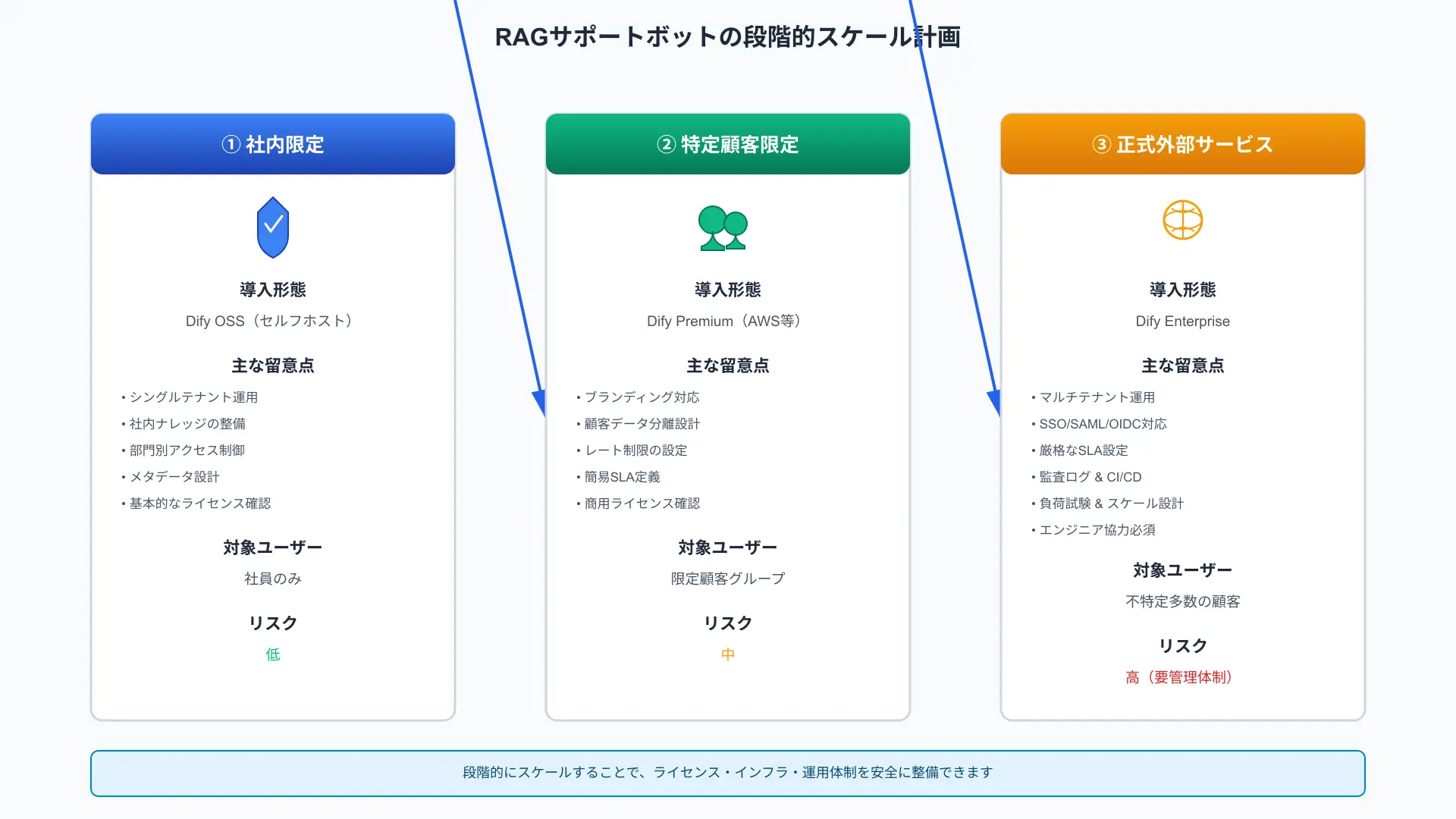The image size is (1456, 819).
Task: Click 主な留意点 heading in the 特定顧客限定 card
Action: click(x=728, y=366)
